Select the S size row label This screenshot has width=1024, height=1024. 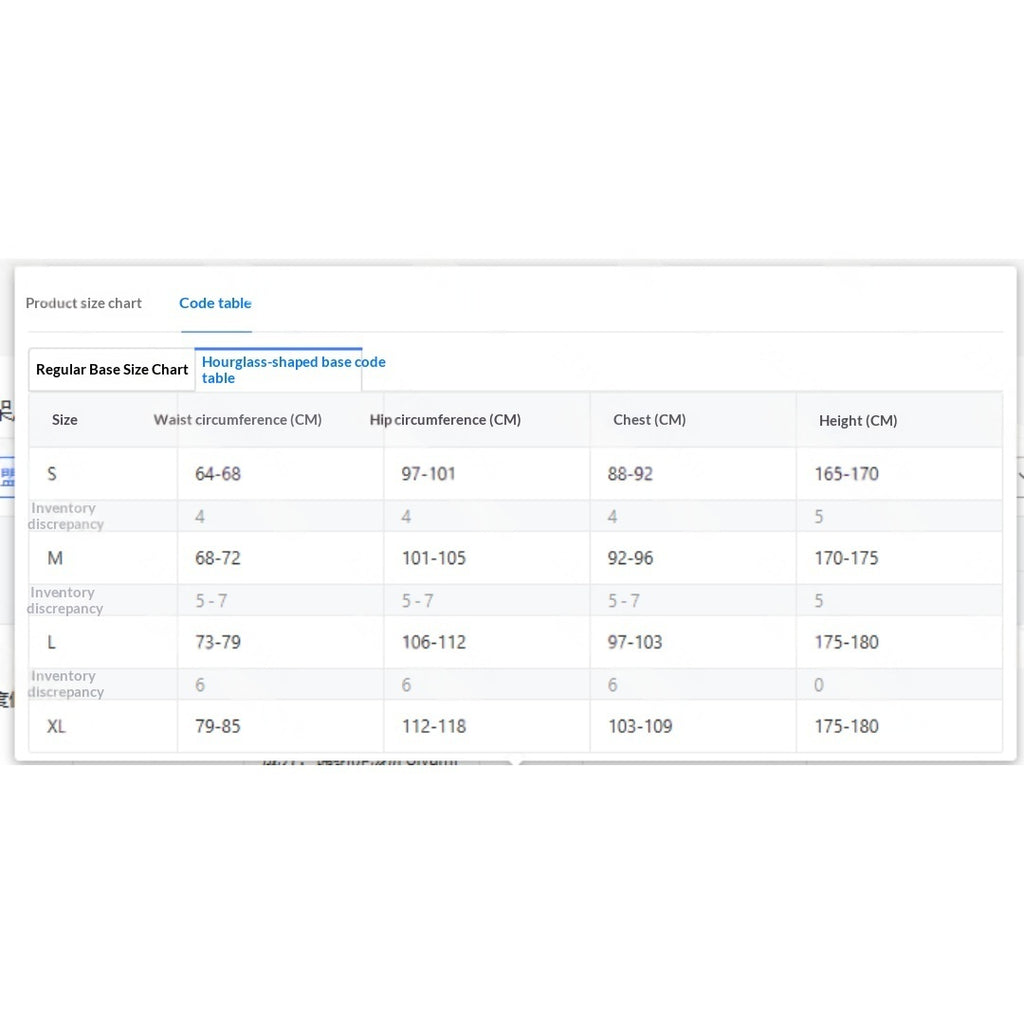[52, 474]
